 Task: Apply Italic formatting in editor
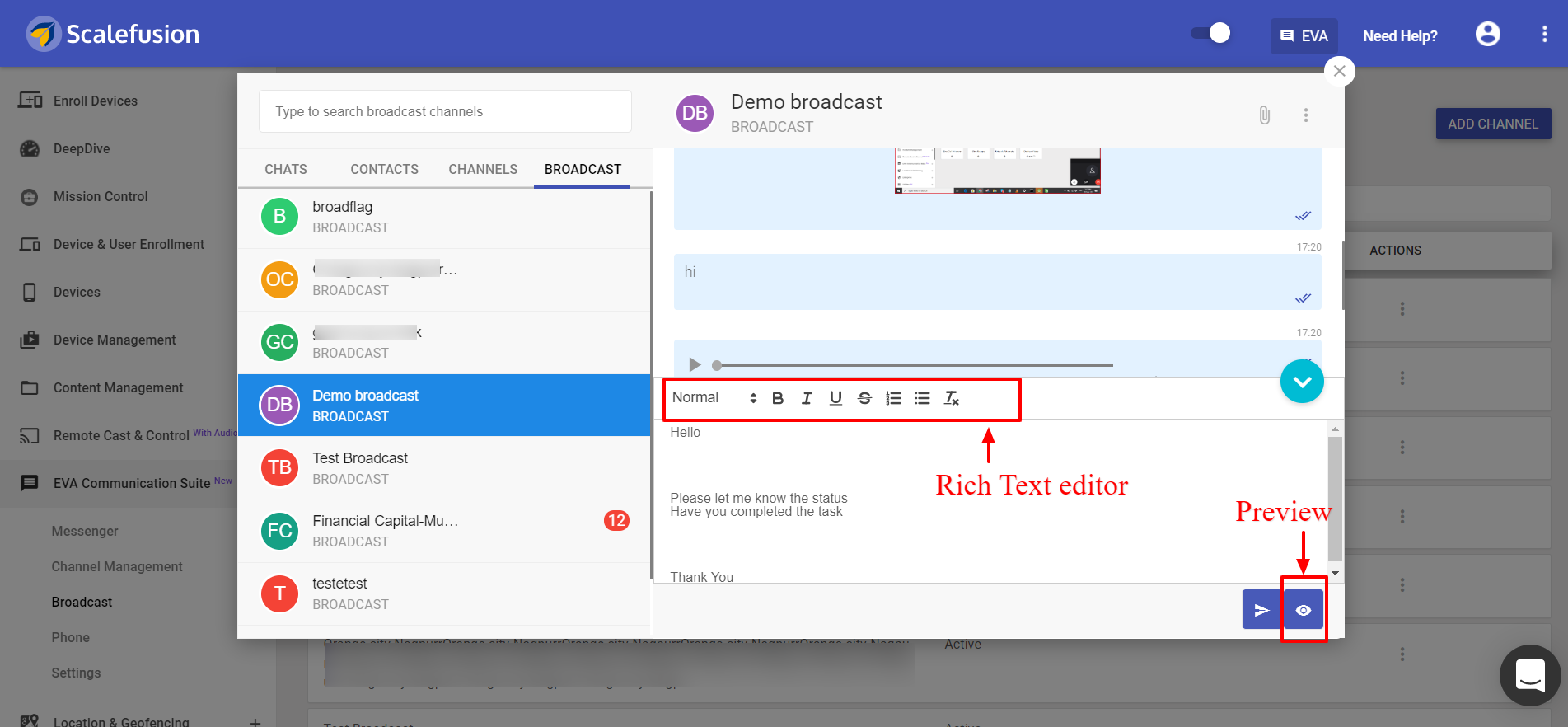tap(807, 398)
